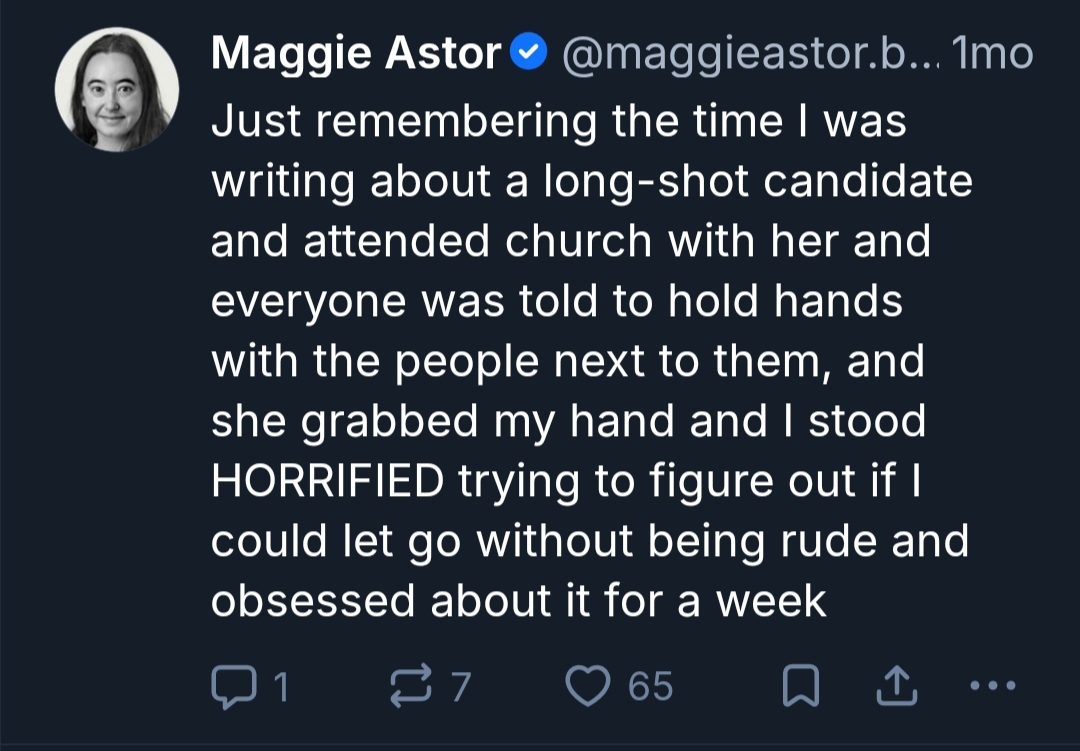The image size is (1080, 751).
Task: Open the three-dot more options menu
Action: pyautogui.click(x=992, y=686)
